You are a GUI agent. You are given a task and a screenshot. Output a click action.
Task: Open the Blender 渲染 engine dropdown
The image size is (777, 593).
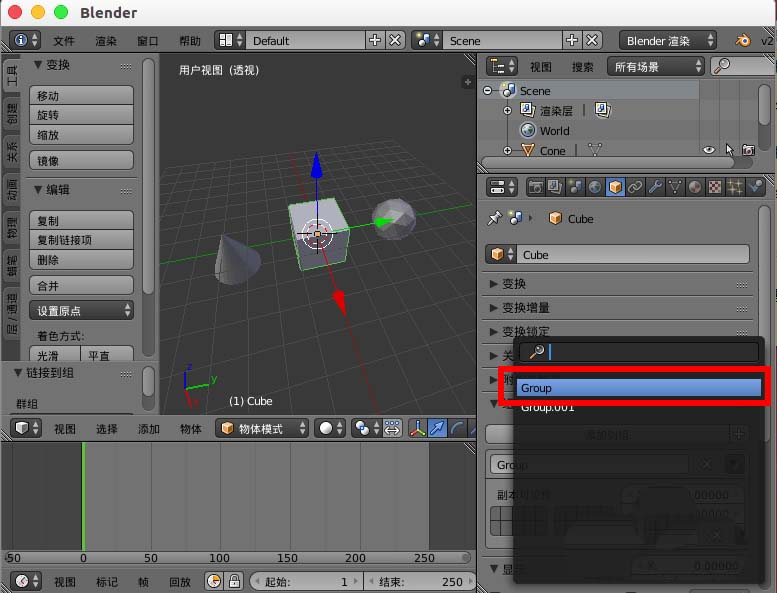click(668, 41)
